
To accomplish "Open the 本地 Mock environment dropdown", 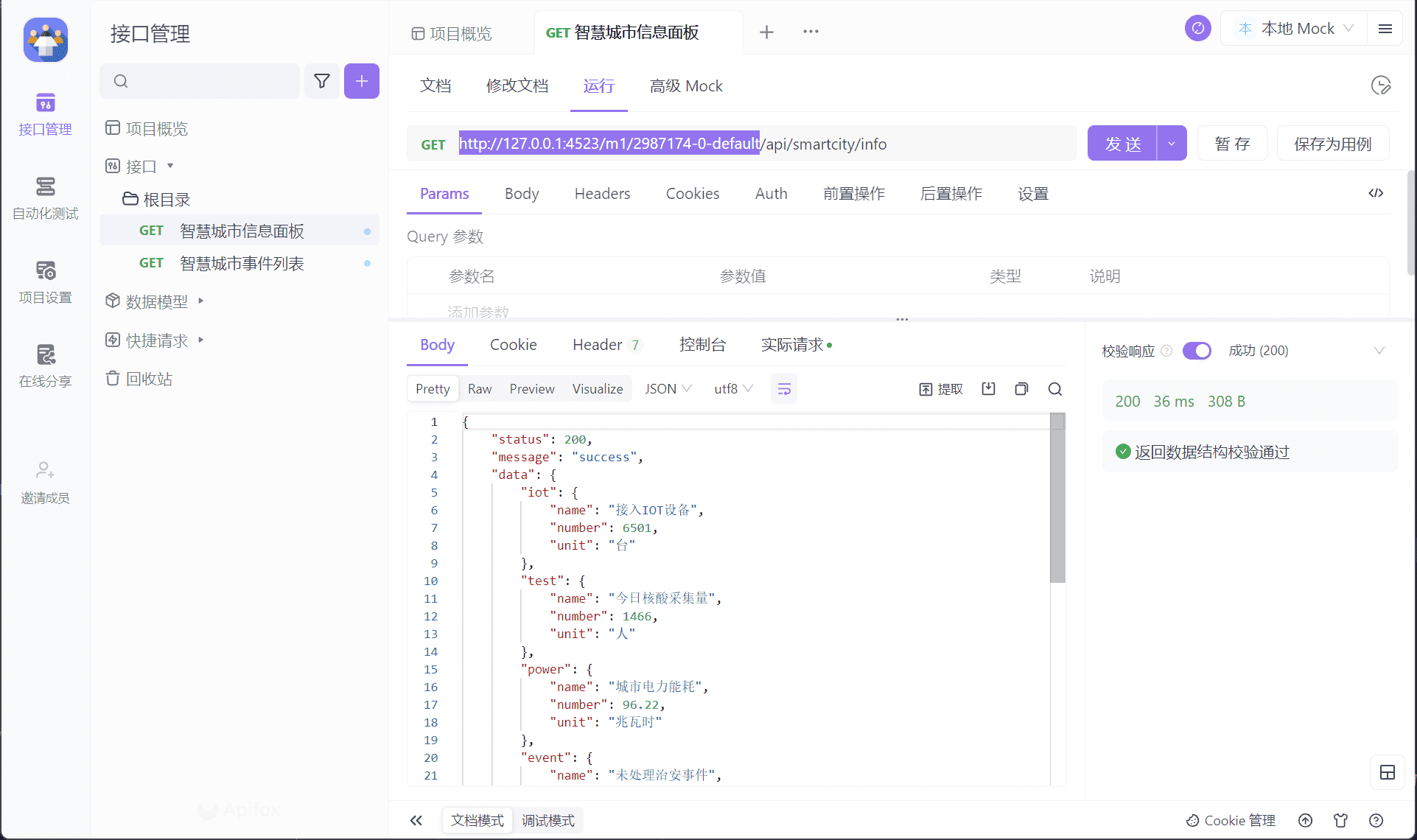I will click(x=1295, y=29).
